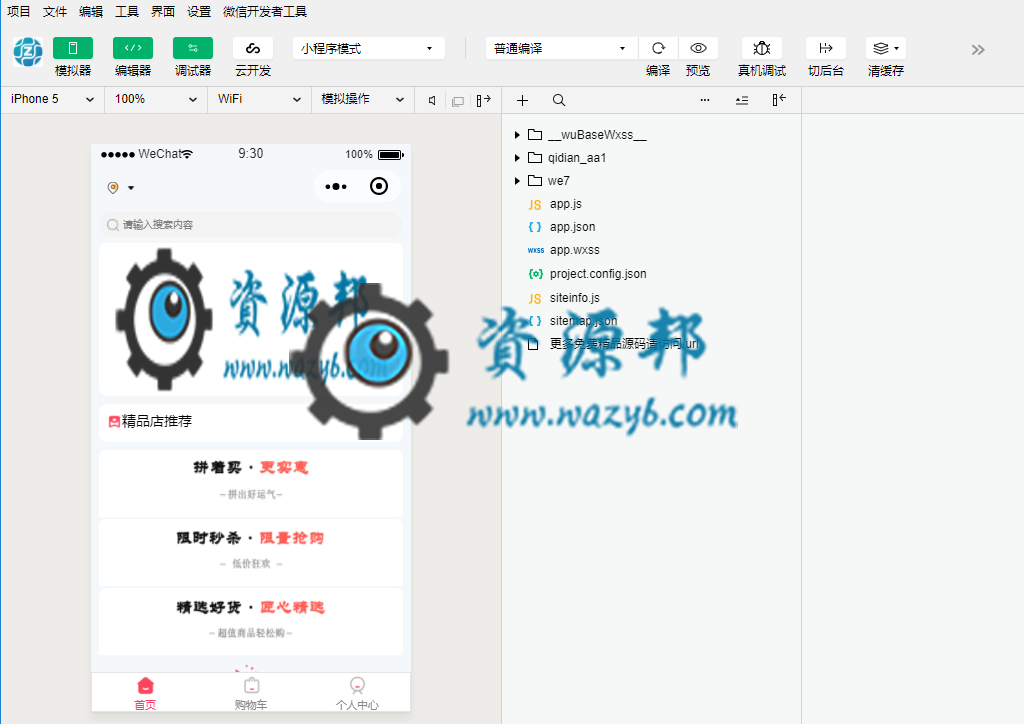This screenshot has width=1024, height=724.
Task: Click the project avatar logo icon
Action: (x=28, y=52)
